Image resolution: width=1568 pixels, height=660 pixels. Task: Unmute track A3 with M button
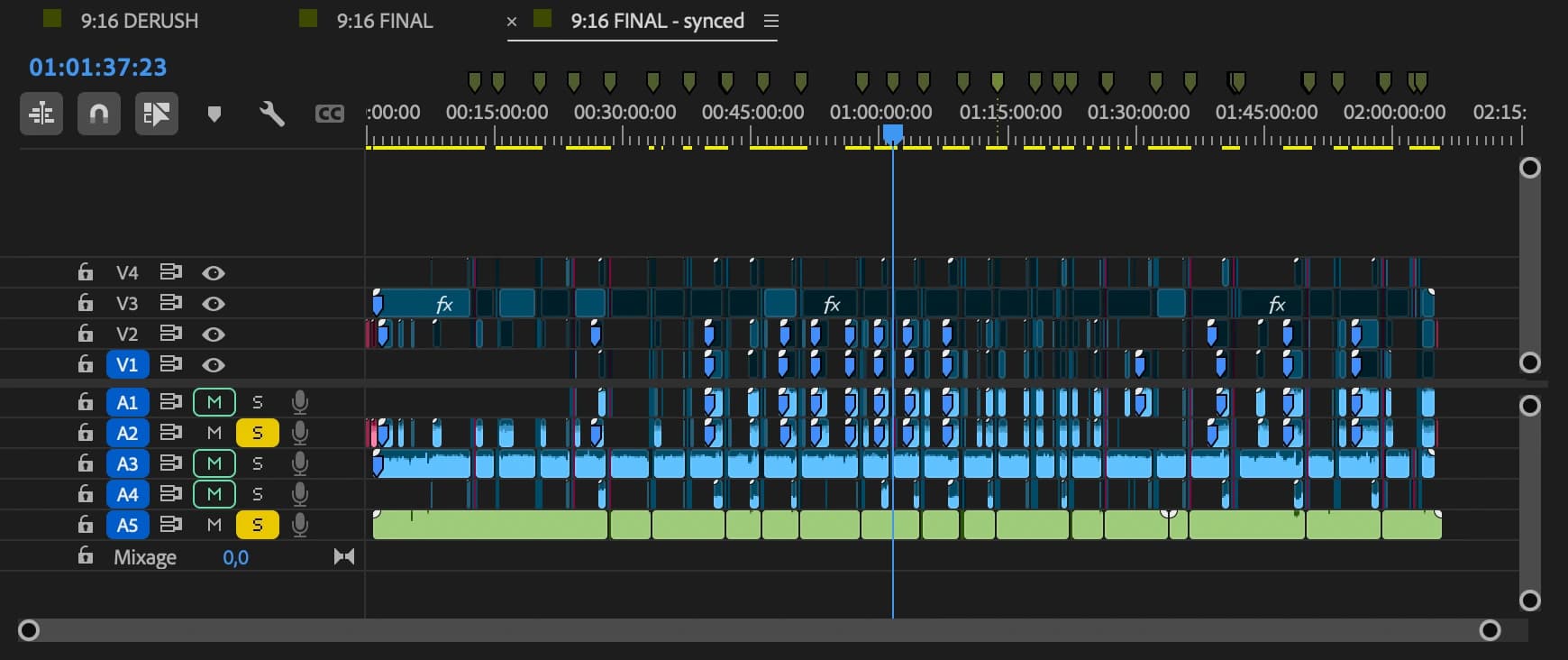click(x=214, y=463)
